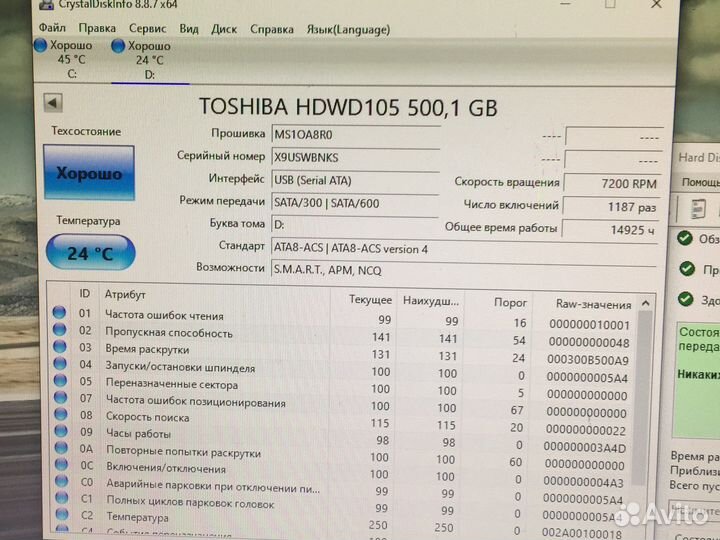Screen dimensions: 720x540
Task: Click the Прошивка field MS1OA8R0
Action: pos(356,135)
